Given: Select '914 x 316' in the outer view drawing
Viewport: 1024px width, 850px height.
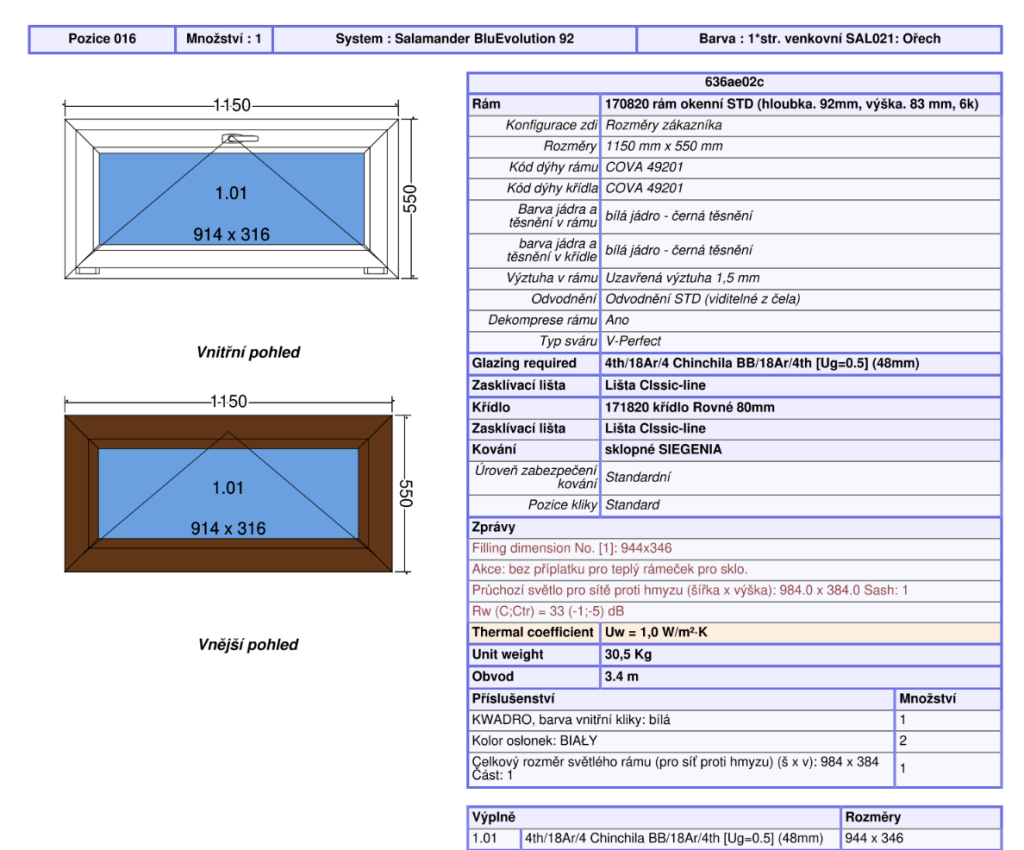Looking at the screenshot, I should pyautogui.click(x=229, y=529).
